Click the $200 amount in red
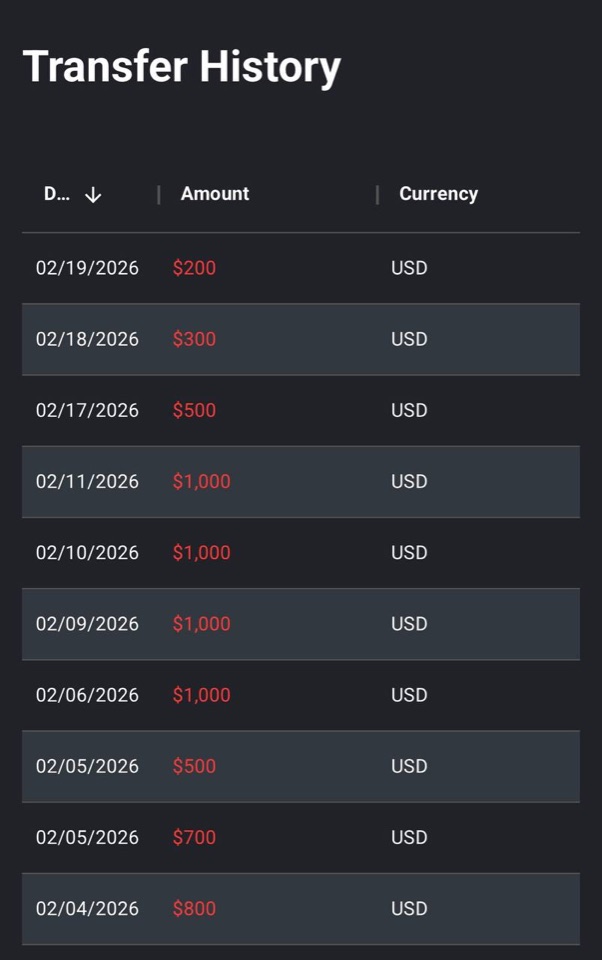 coord(194,268)
